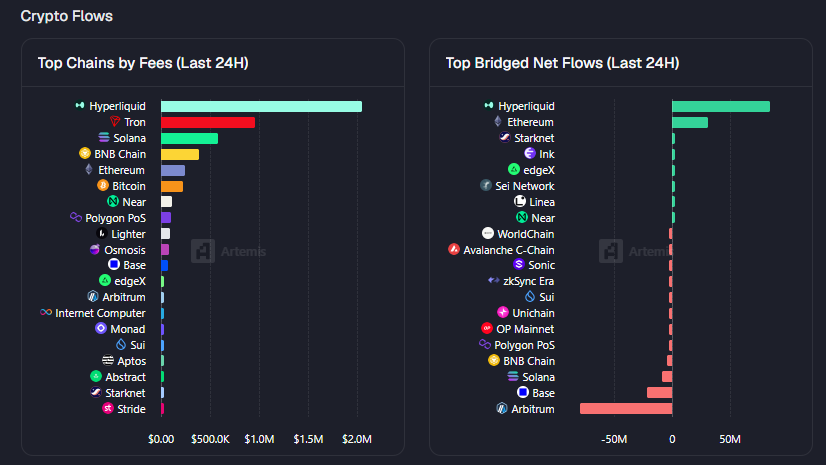Click the Hyperliquid icon in Net Flows chart
This screenshot has width=826, height=465.
pyautogui.click(x=489, y=106)
